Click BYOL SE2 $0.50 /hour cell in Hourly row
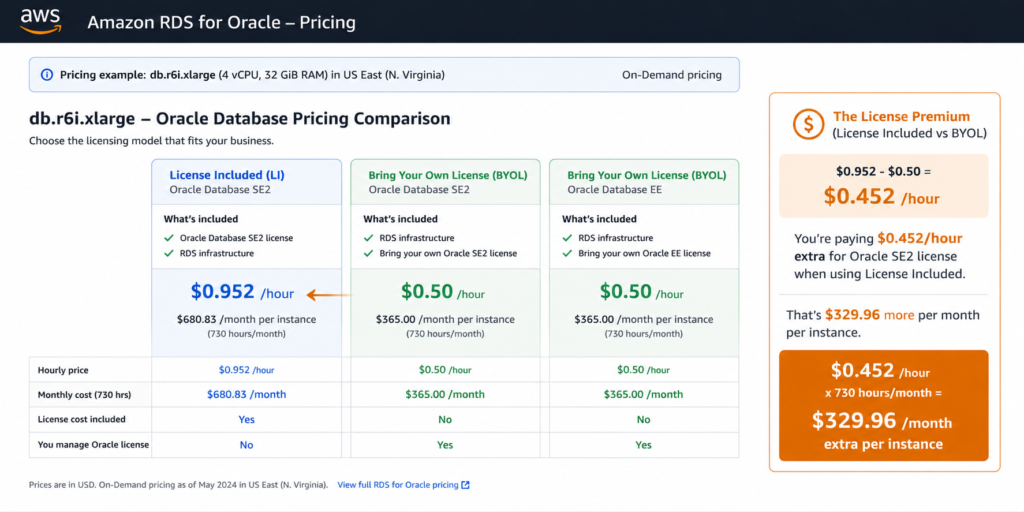The width and height of the screenshot is (1024, 512). 445,370
